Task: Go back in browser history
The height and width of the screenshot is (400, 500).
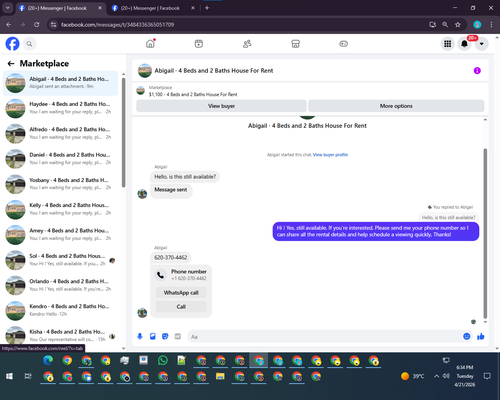Action: (x=9, y=25)
